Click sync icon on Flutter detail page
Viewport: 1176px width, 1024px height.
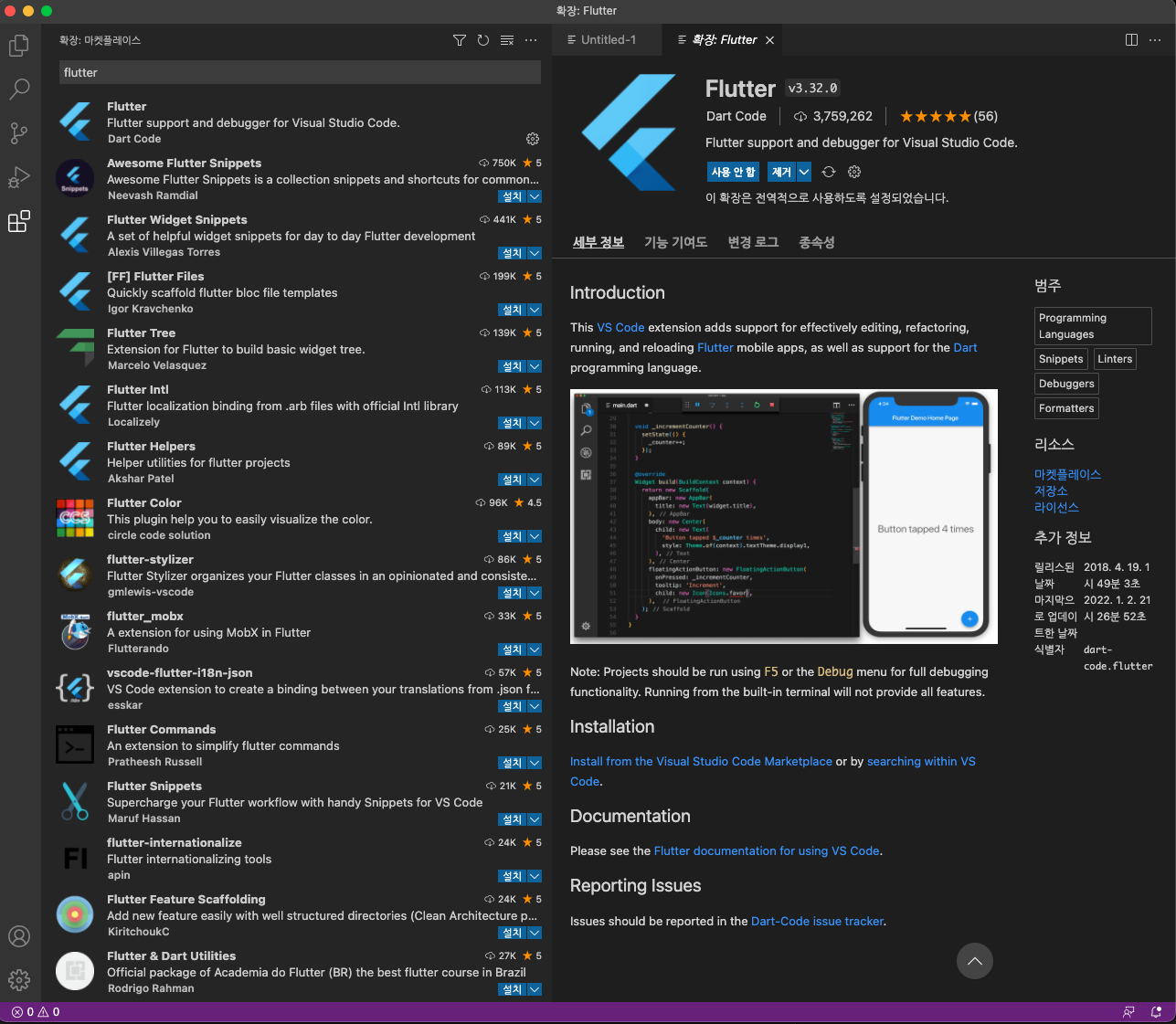point(829,172)
